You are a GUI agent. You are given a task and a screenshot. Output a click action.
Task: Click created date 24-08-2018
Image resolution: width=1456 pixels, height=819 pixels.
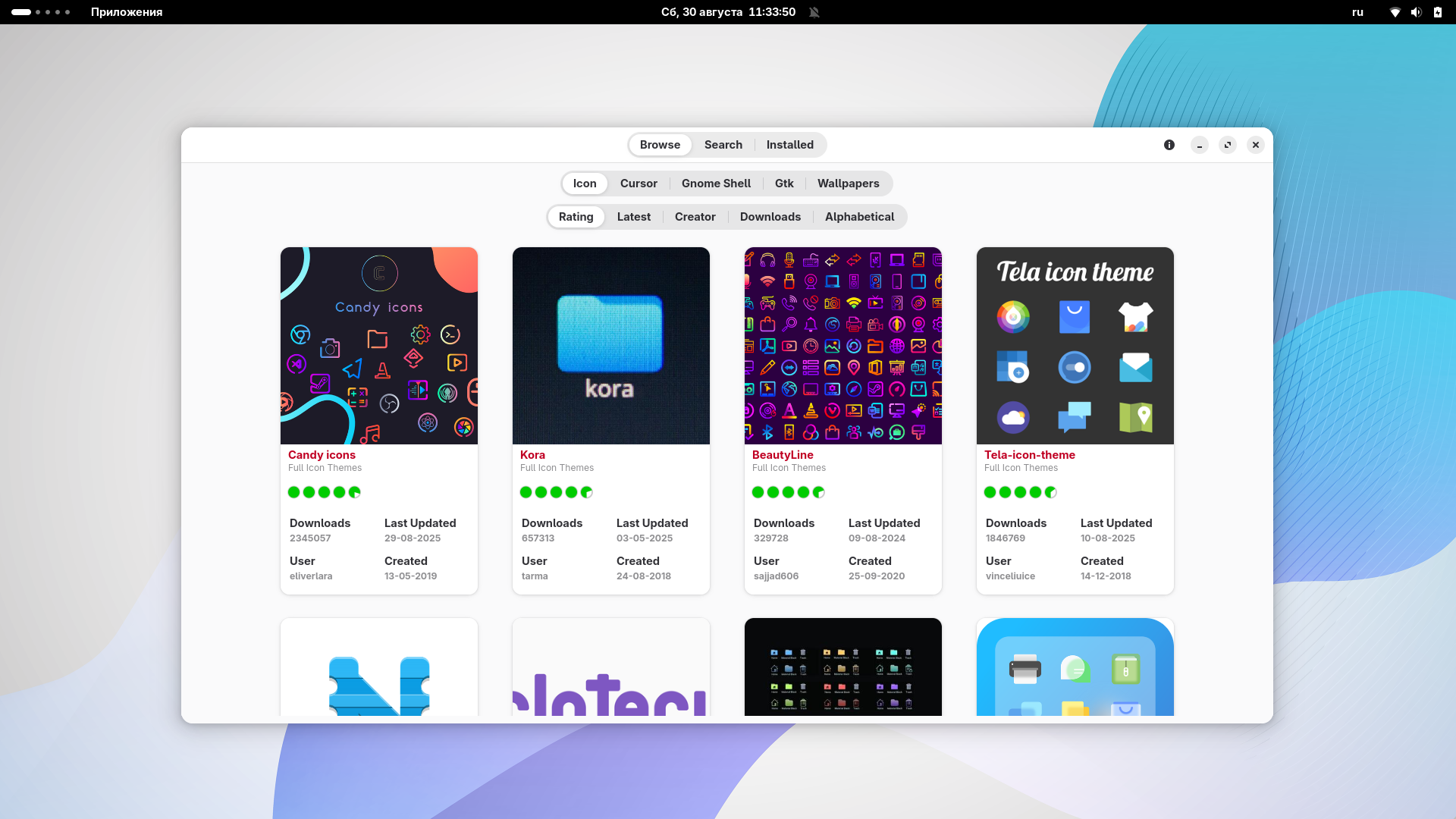click(x=644, y=576)
